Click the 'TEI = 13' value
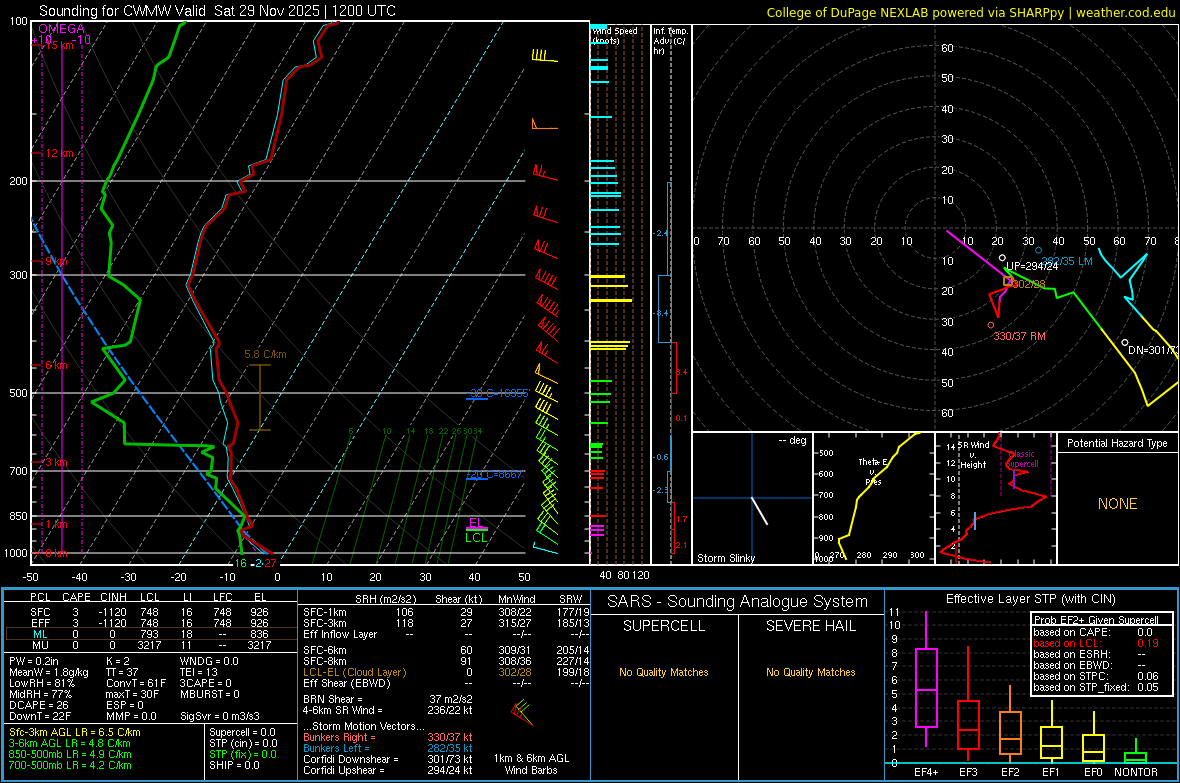This screenshot has width=1180, height=783. [x=199, y=672]
